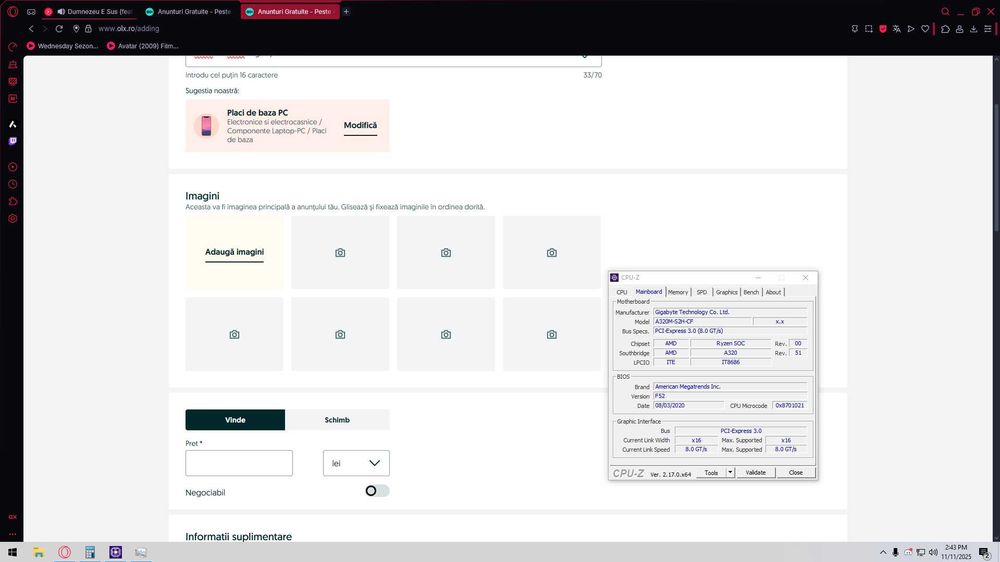1000x562 pixels.
Task: Open the Graphics tab in CPU-Z
Action: pyautogui.click(x=726, y=292)
